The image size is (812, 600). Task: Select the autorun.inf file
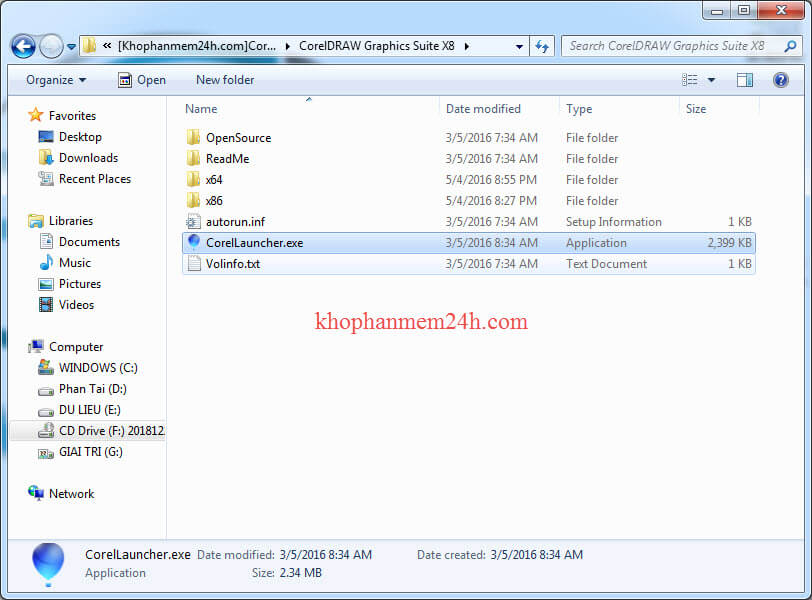[235, 222]
